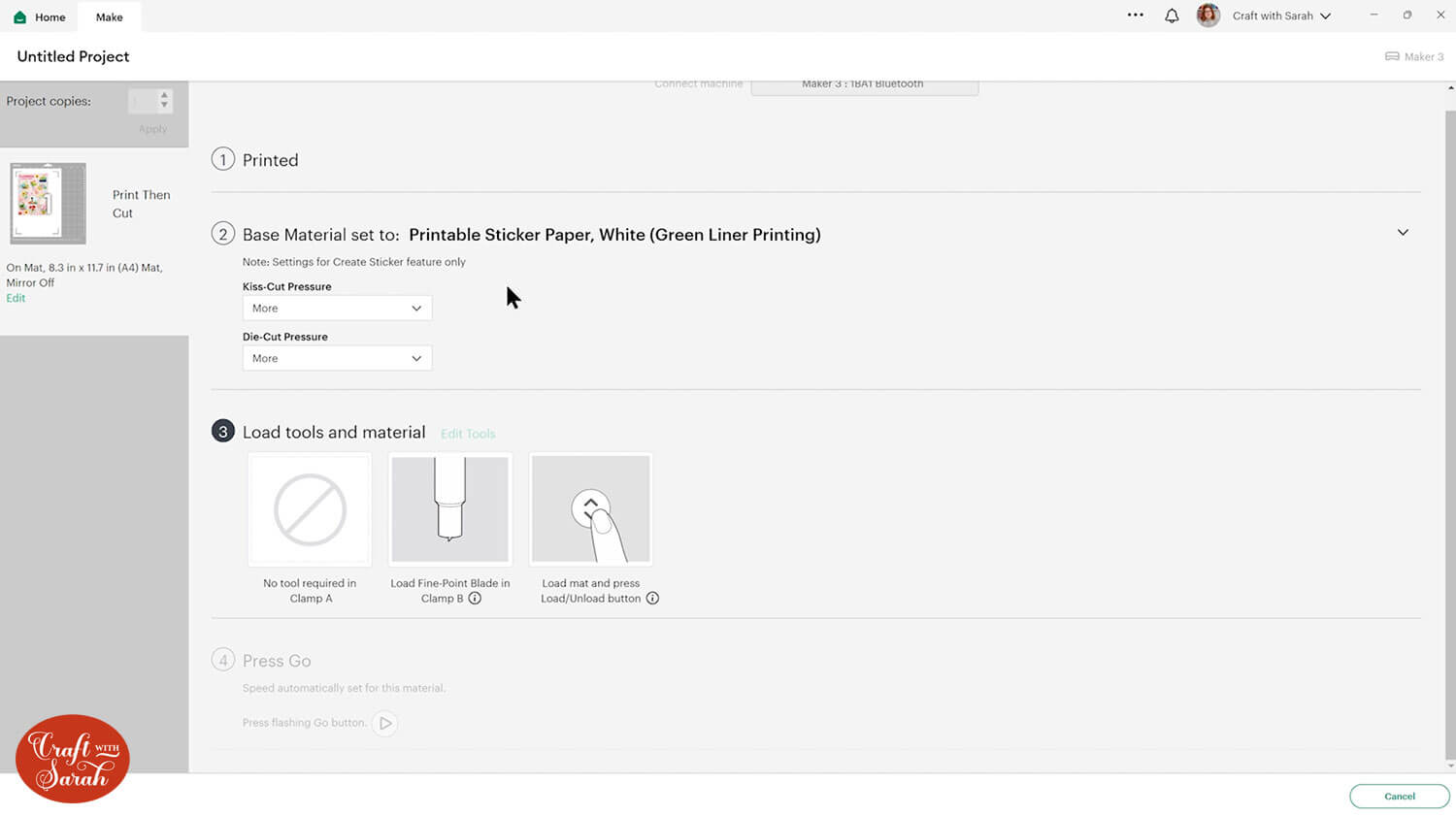
Task: Click the Printable Sticker Paper material name
Action: point(614,235)
